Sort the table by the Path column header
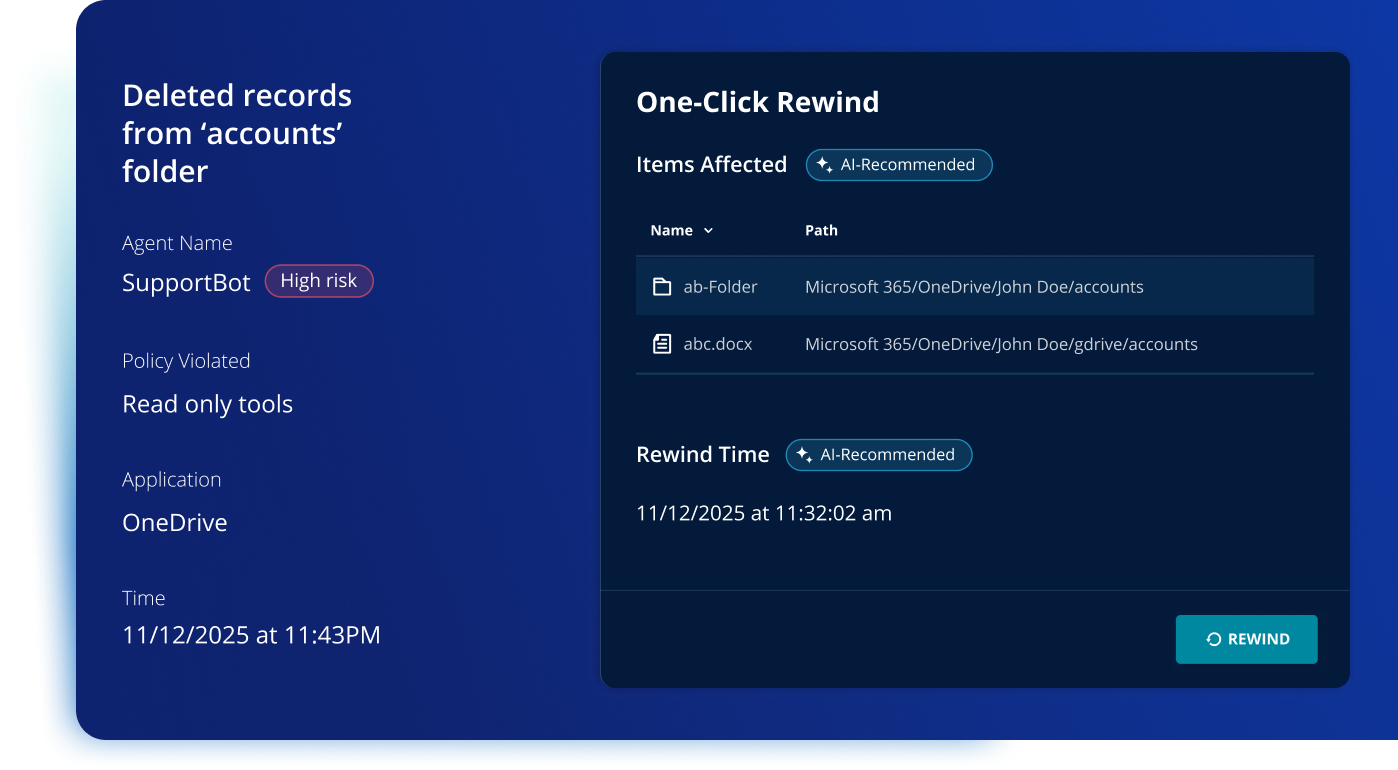This screenshot has width=1398, height=770. click(821, 230)
